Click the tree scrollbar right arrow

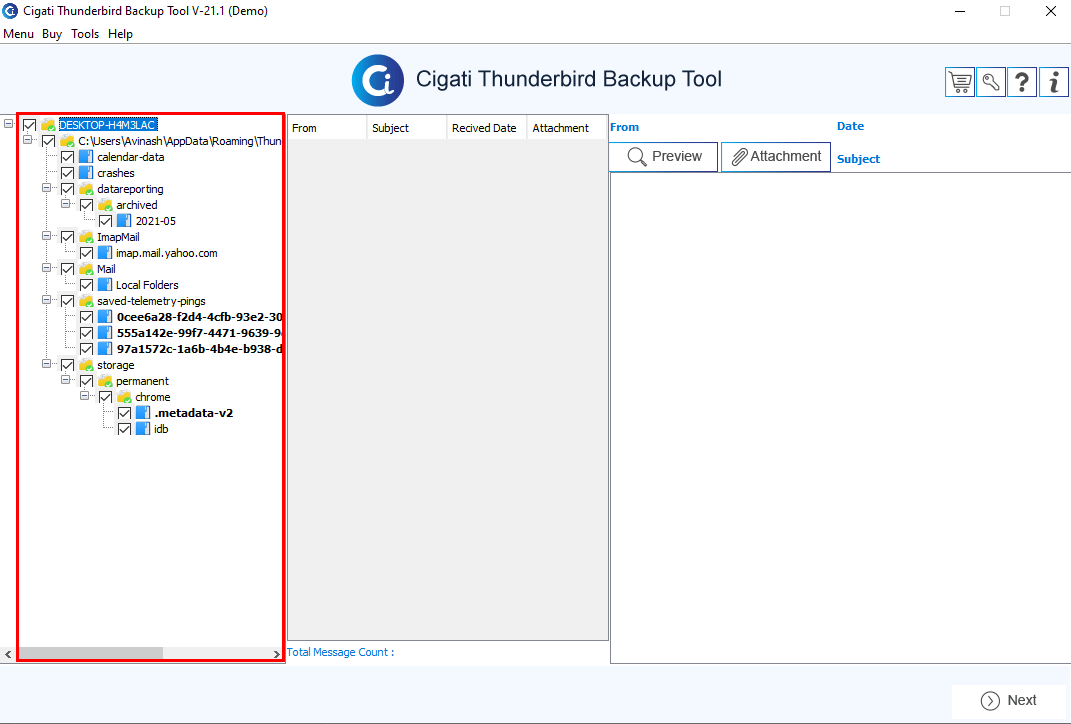coord(277,654)
